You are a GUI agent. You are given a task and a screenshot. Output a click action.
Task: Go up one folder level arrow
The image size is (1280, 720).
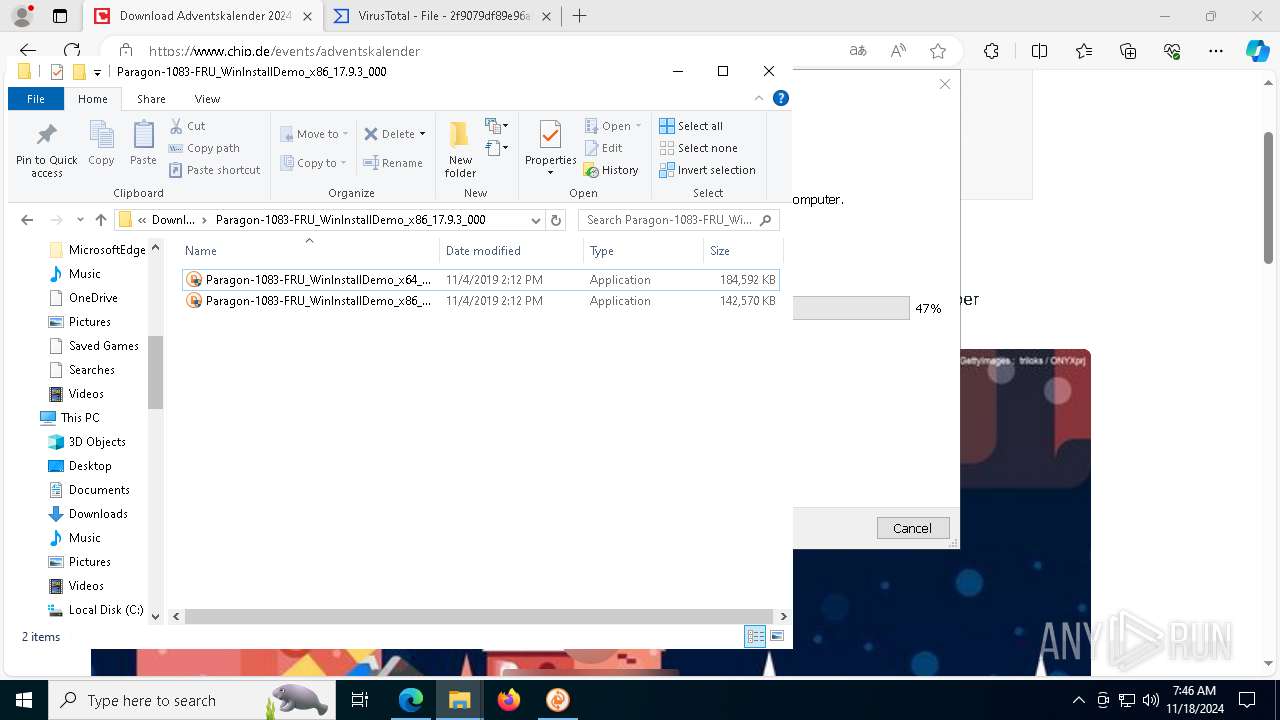(x=100, y=220)
